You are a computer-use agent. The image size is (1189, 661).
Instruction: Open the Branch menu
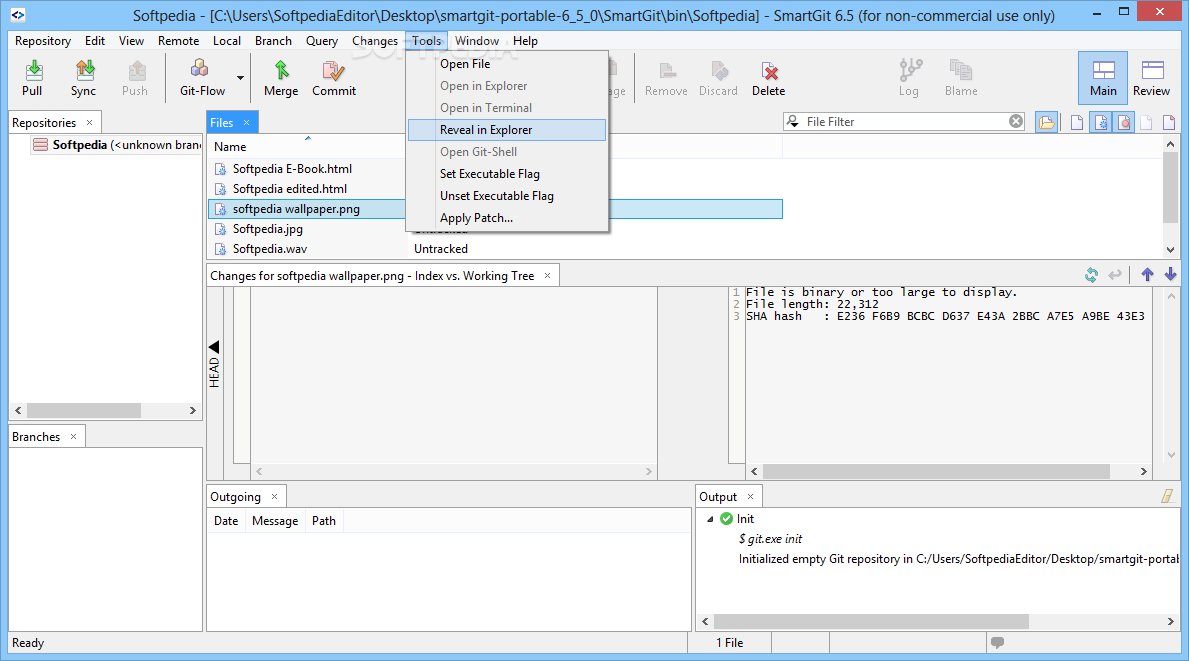pos(273,41)
